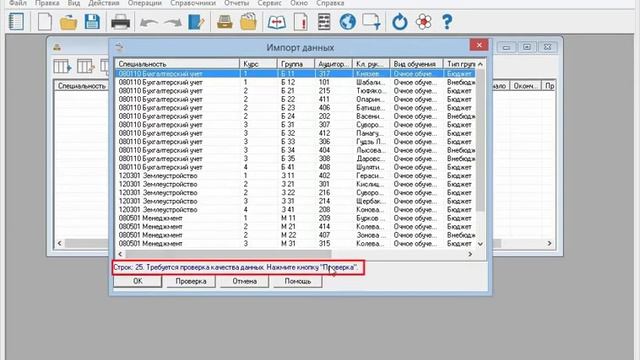
Task: Select the row with group З 41
Action: click(x=295, y=209)
